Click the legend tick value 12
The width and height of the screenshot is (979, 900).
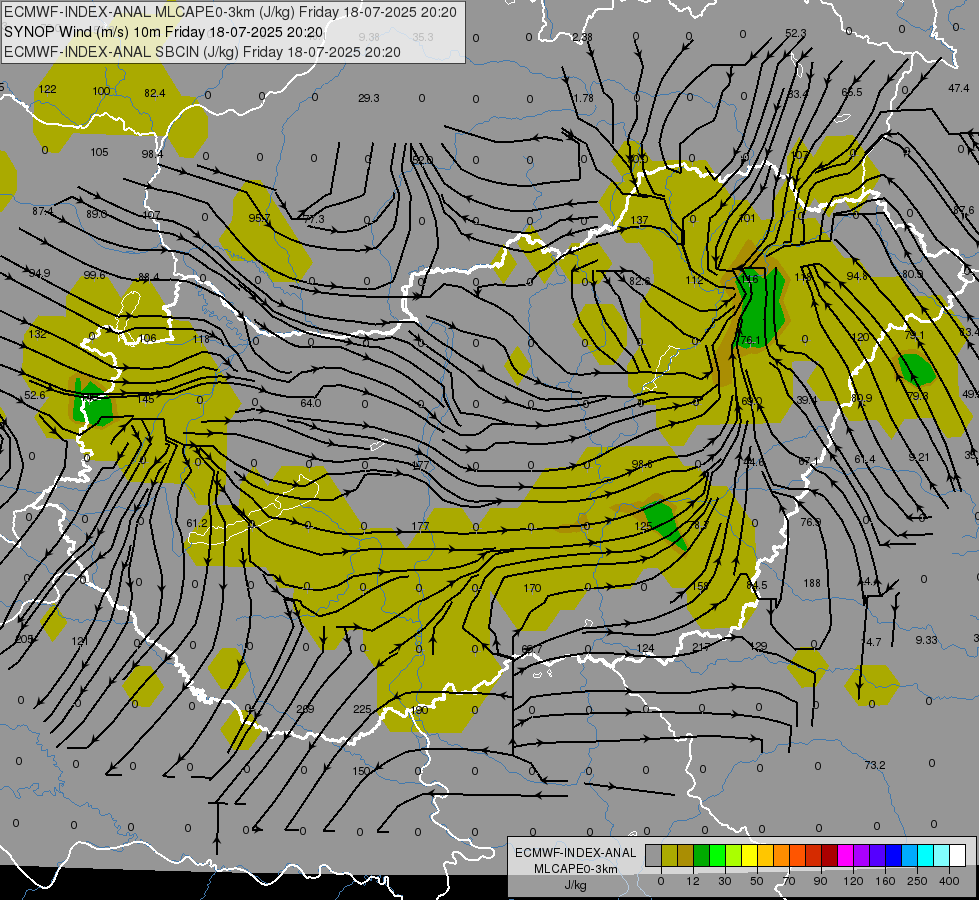point(692,881)
